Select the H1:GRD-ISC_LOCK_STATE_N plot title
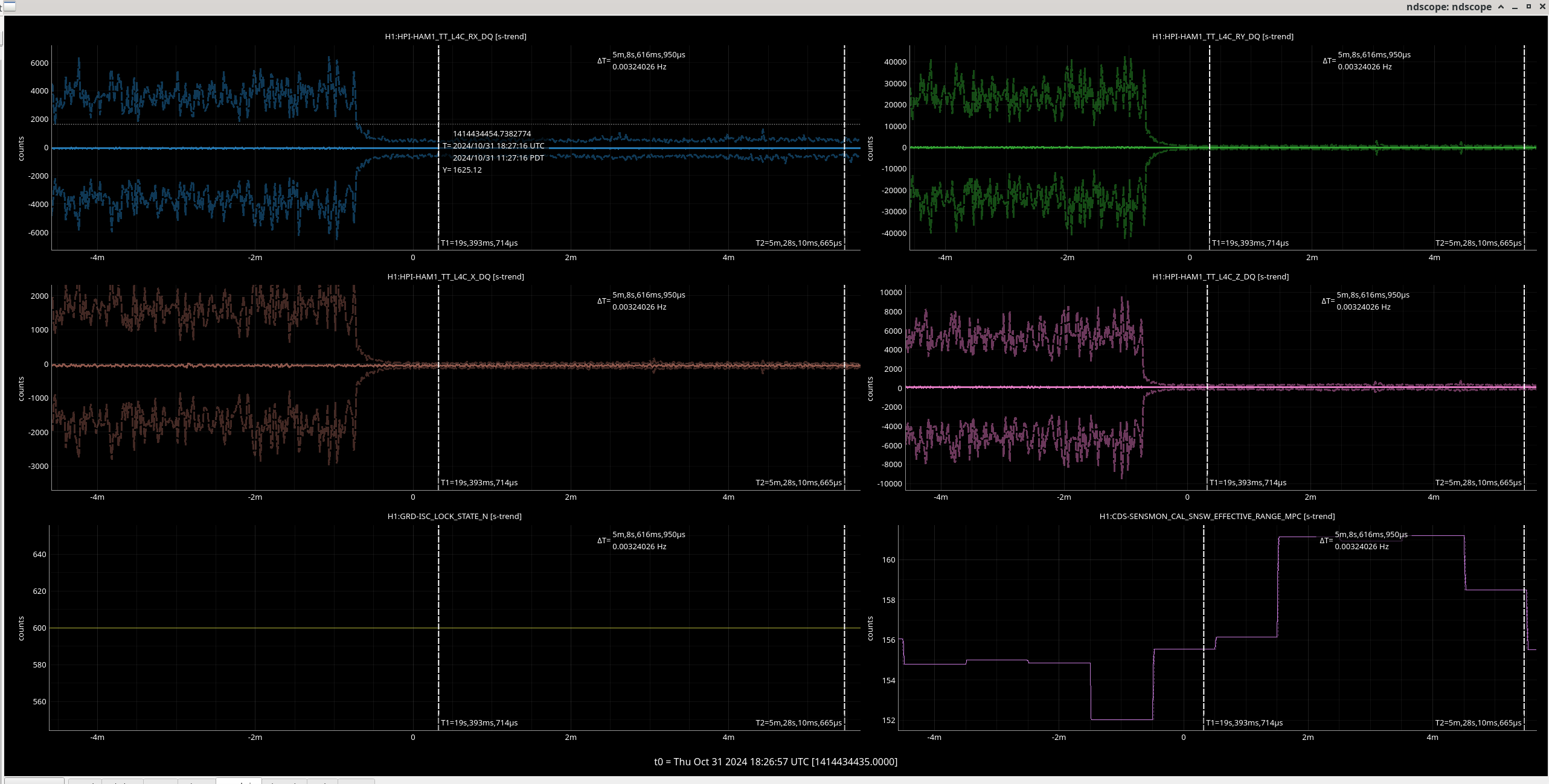 click(x=454, y=516)
